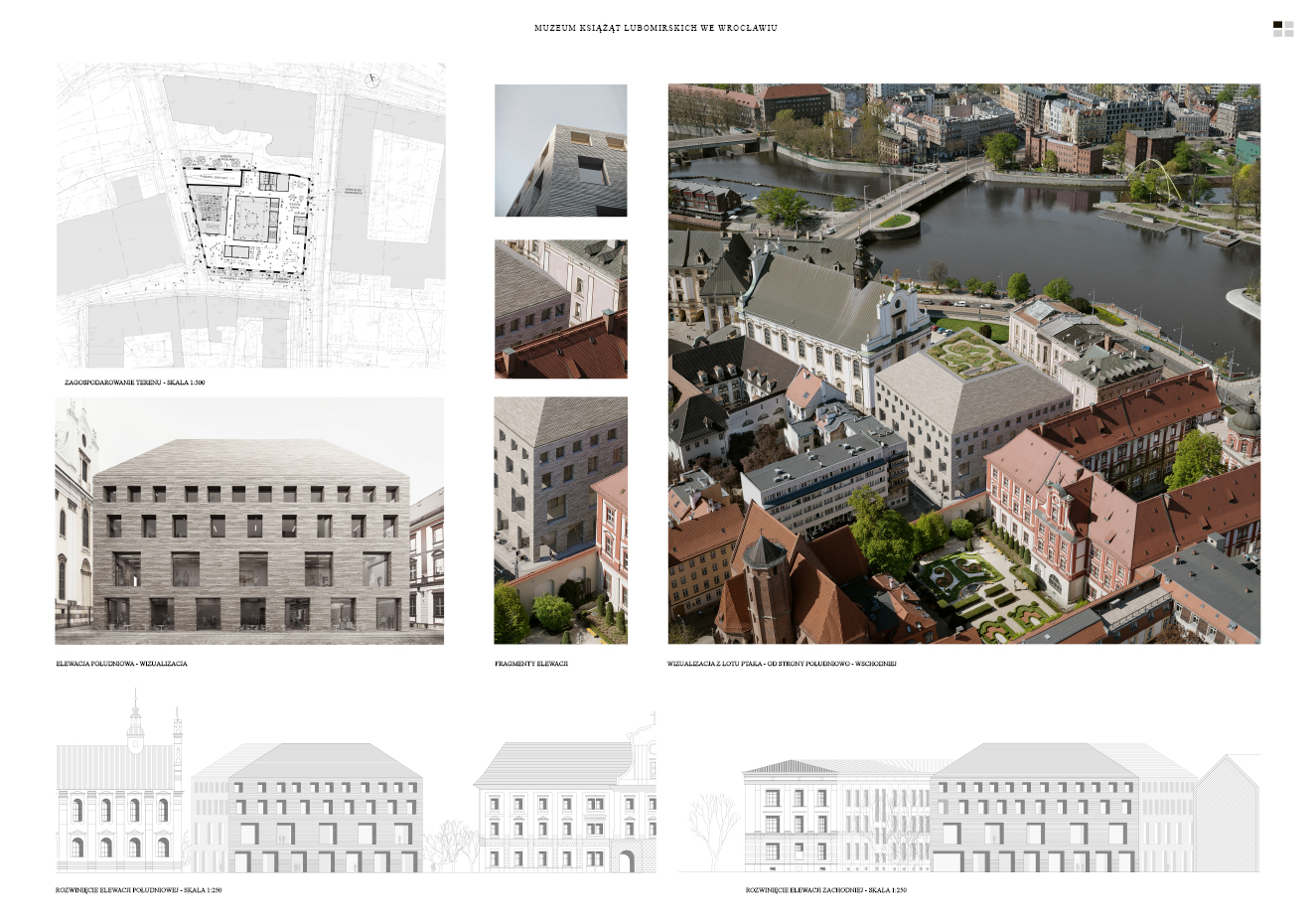Click the 'Rozwinięcie elewacji zachodniej' caption
1316x922 pixels.
pos(825,890)
